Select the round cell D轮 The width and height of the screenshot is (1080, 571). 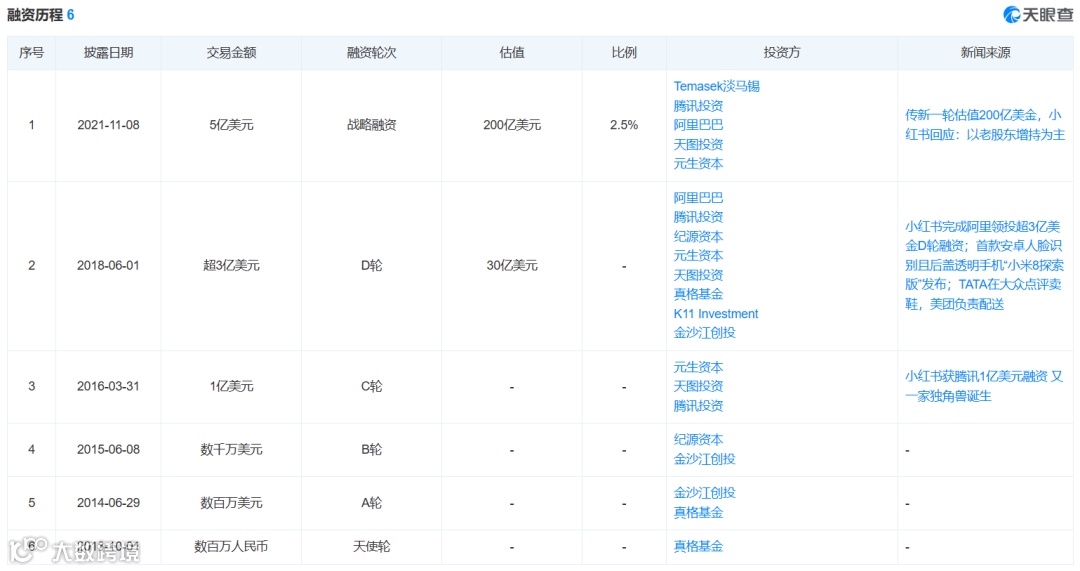coord(371,265)
